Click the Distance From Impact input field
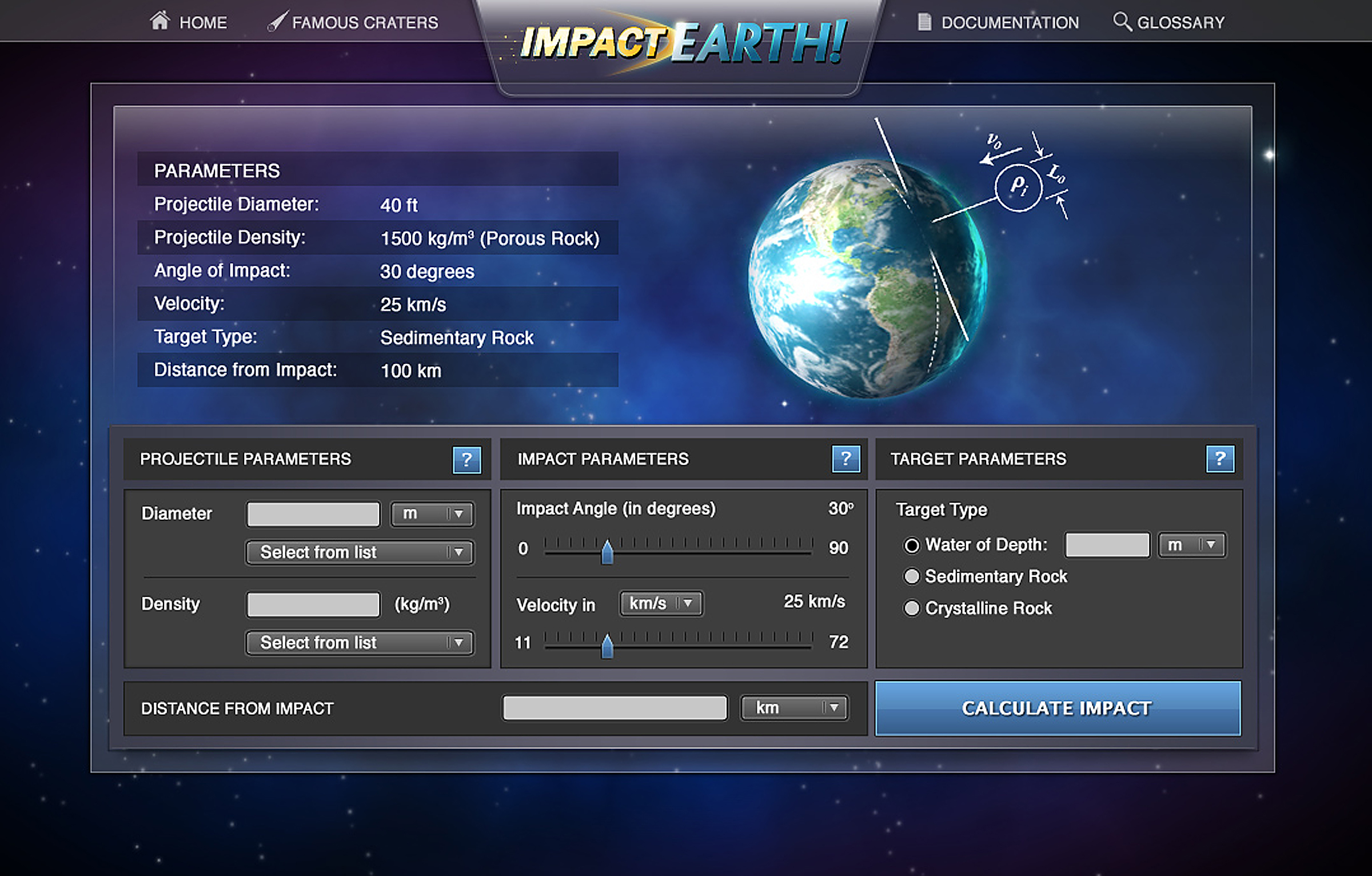Screen dimensions: 1372x876 pyautogui.click(x=615, y=708)
